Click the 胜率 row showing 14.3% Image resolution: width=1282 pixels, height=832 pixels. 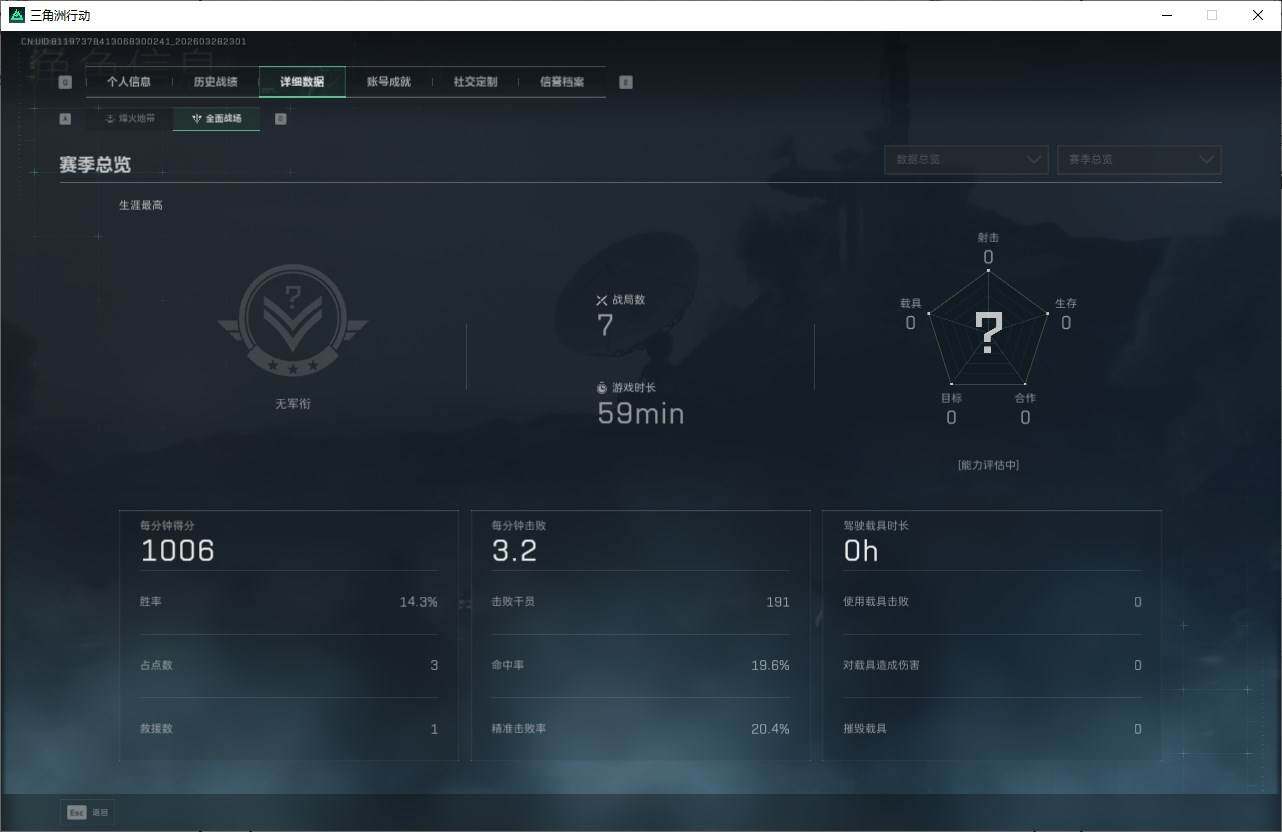tap(289, 602)
